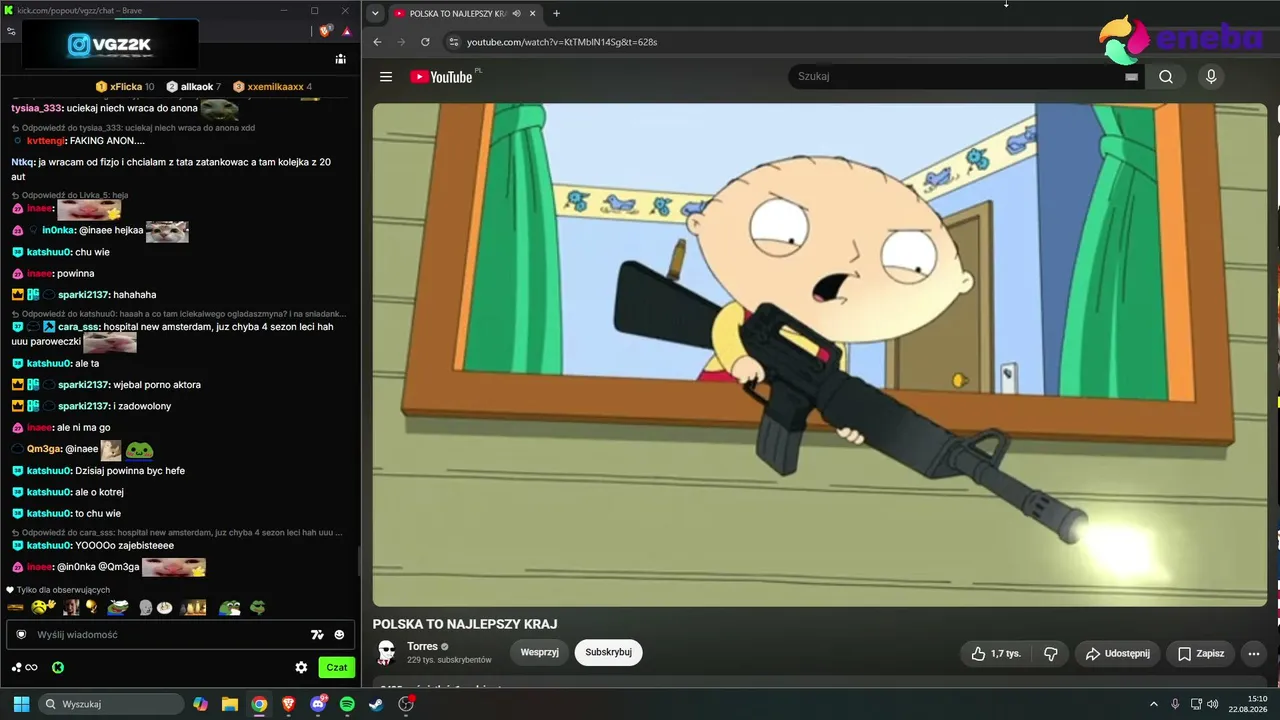Image resolution: width=1280 pixels, height=720 pixels.
Task: Open xxemilkaaxx in the chat leaderboard
Action: pyautogui.click(x=272, y=87)
